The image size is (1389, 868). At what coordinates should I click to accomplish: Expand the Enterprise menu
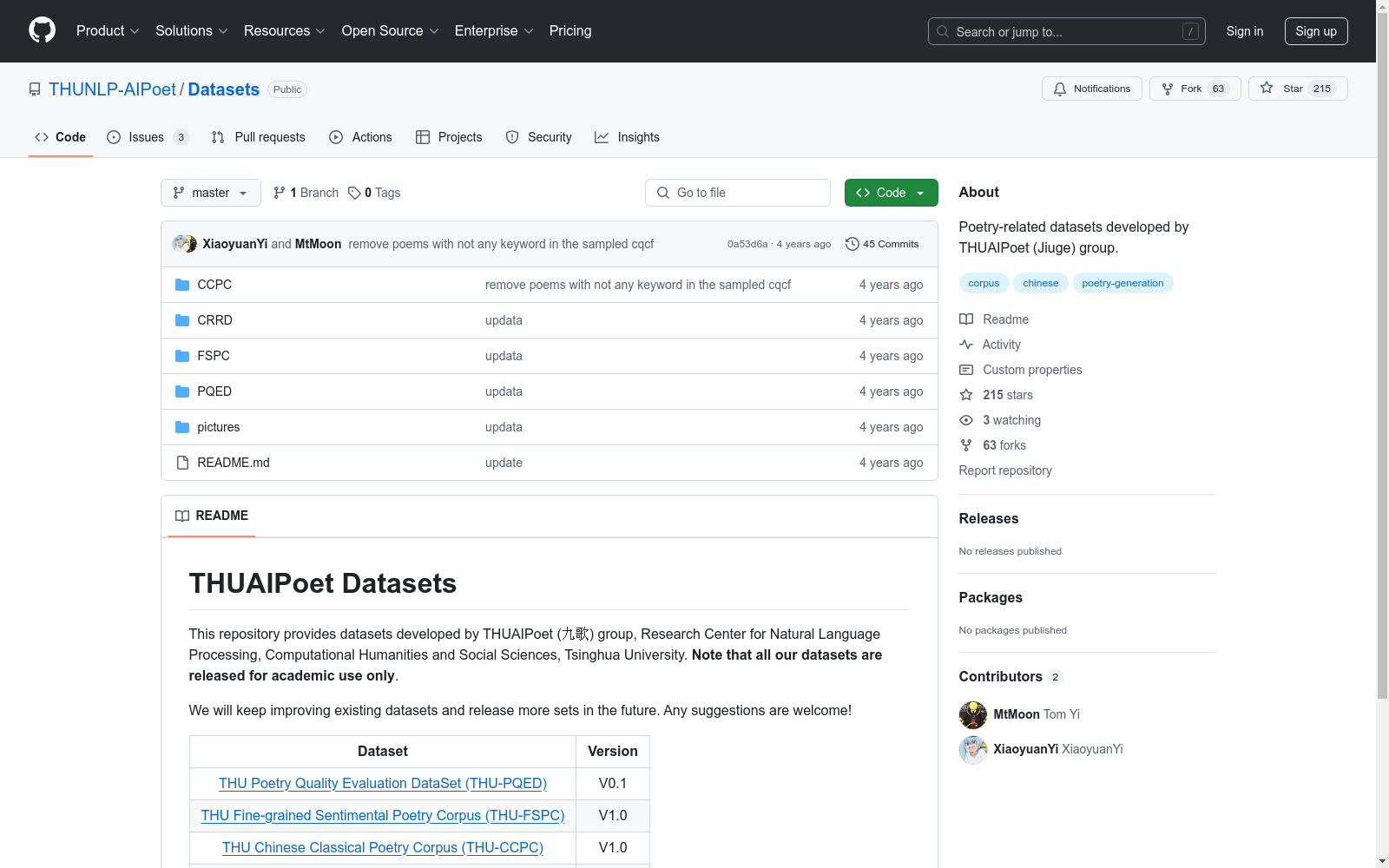click(x=493, y=30)
